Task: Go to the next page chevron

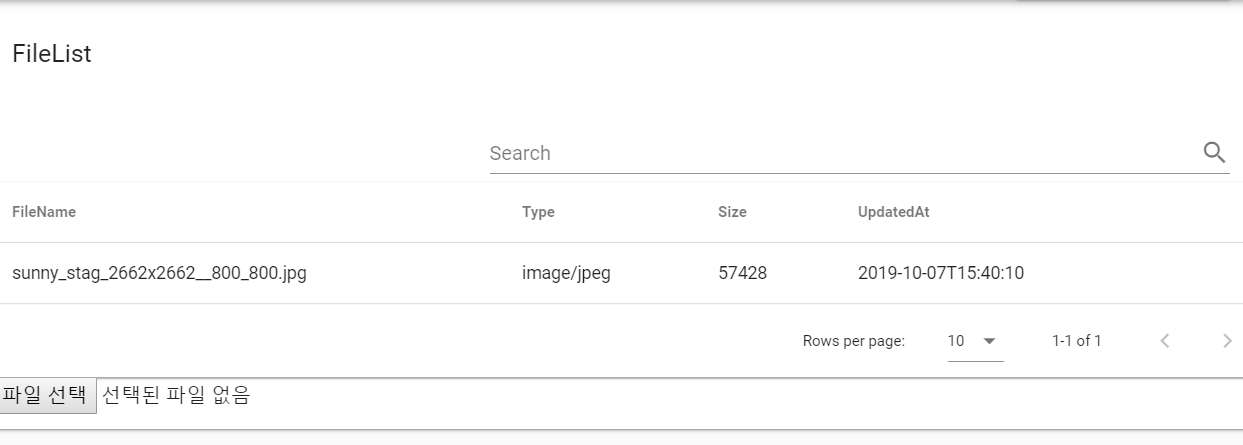Action: pyautogui.click(x=1227, y=341)
